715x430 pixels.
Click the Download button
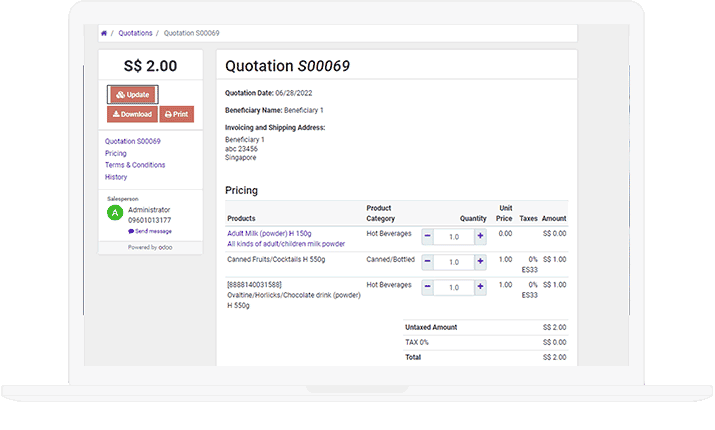tap(132, 114)
